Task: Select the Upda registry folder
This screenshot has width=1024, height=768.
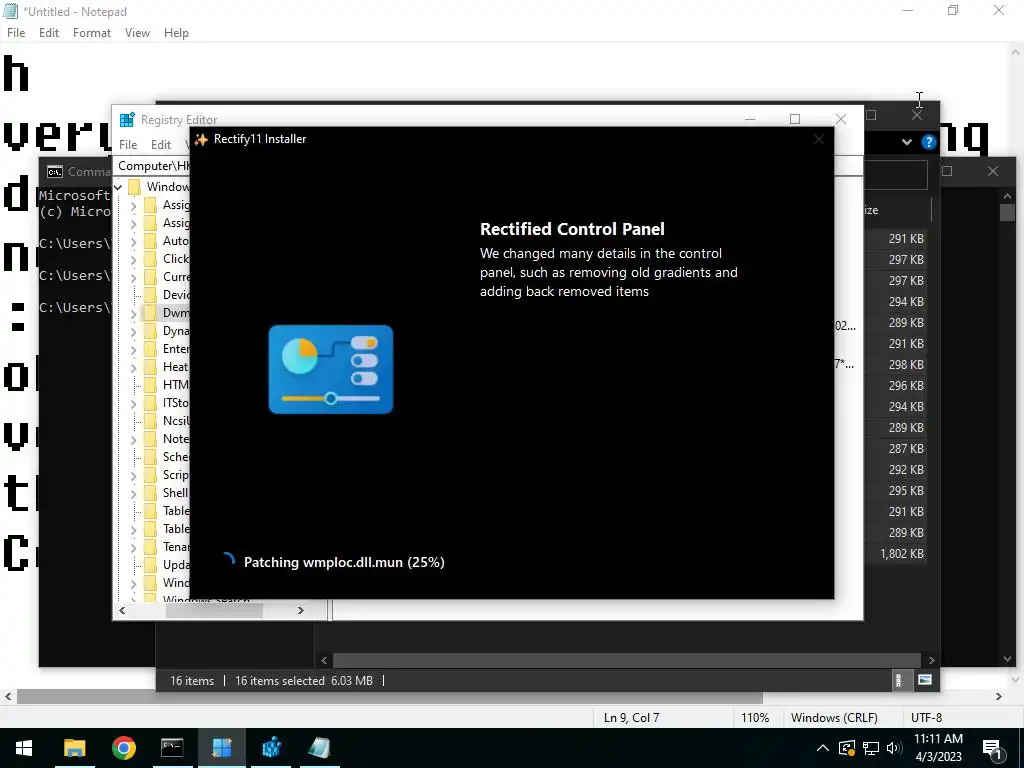Action: pyautogui.click(x=167, y=565)
